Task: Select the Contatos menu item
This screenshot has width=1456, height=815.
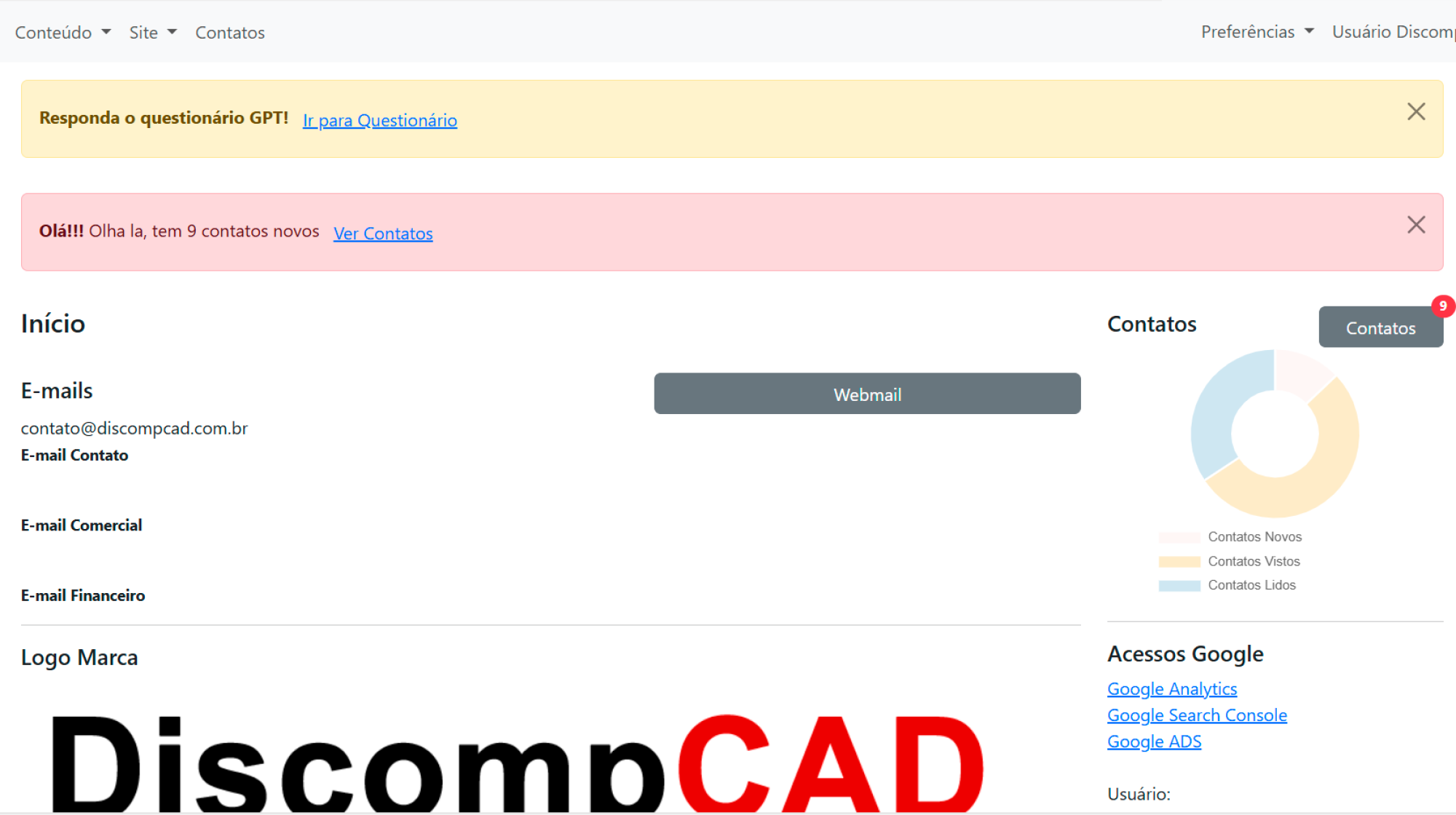Action: (230, 31)
